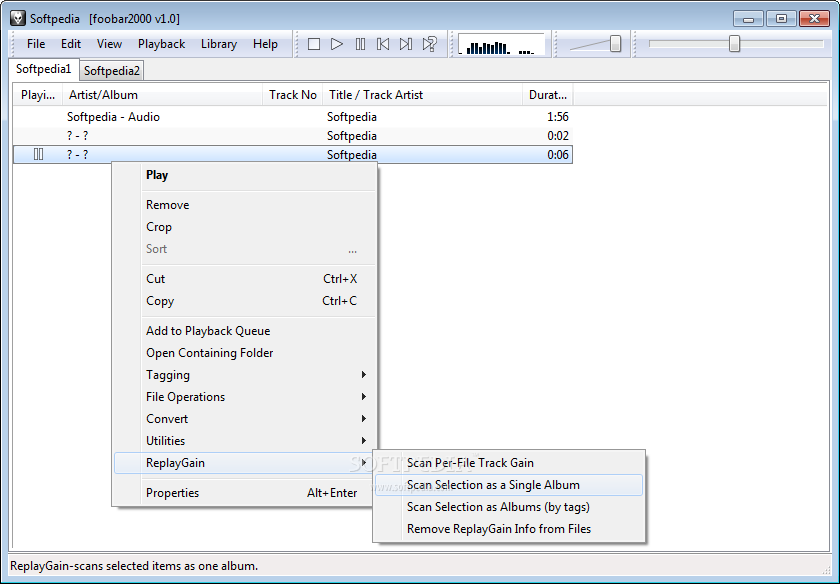Screen dimensions: 840x584
Task: Maximize the foobar2000 window
Action: point(781,19)
